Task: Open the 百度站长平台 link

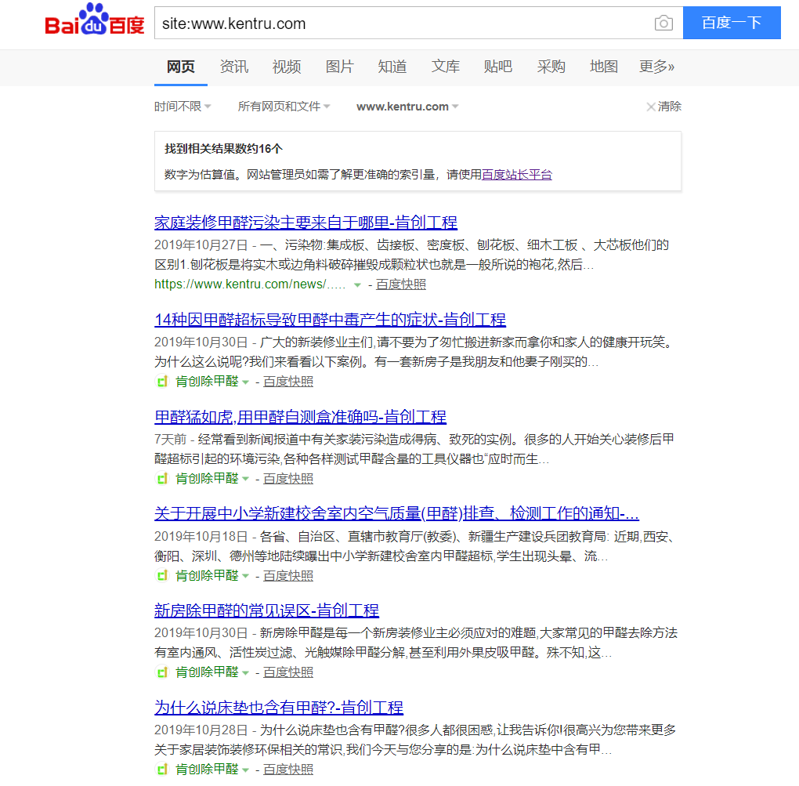Action: [517, 175]
